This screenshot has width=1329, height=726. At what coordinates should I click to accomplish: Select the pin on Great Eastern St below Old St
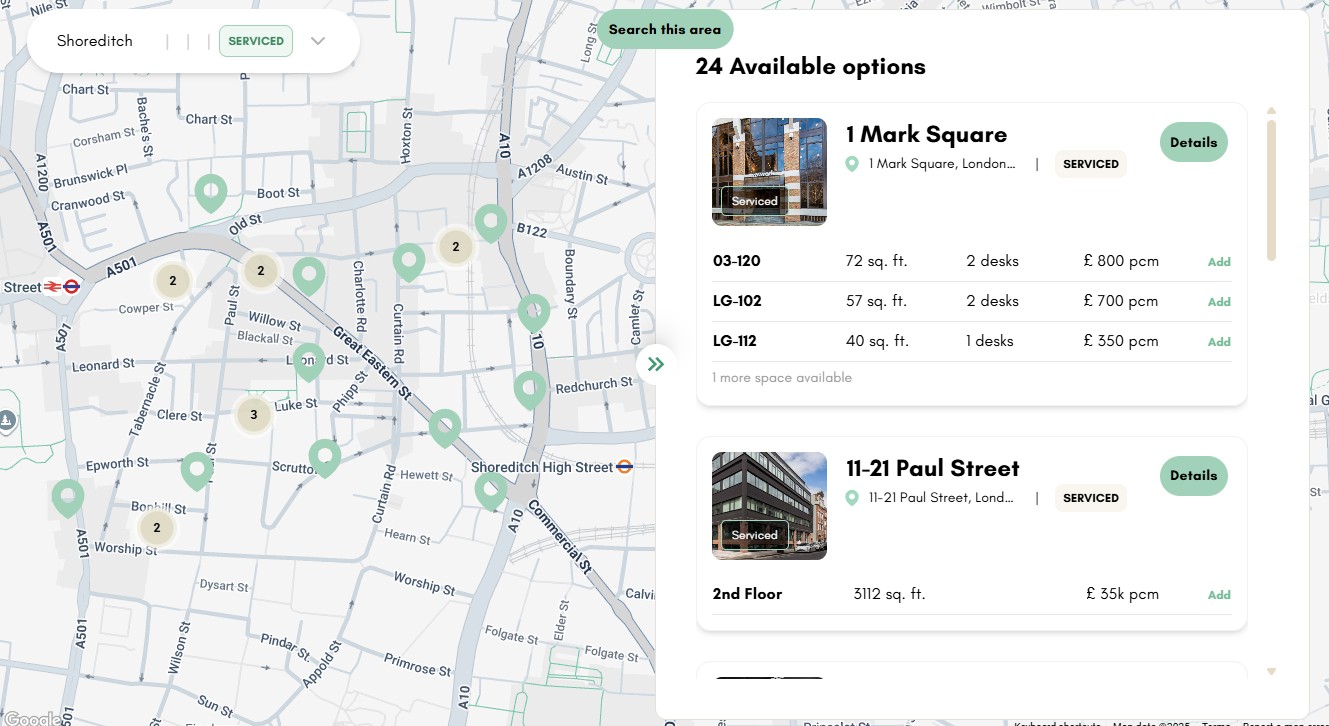(309, 276)
